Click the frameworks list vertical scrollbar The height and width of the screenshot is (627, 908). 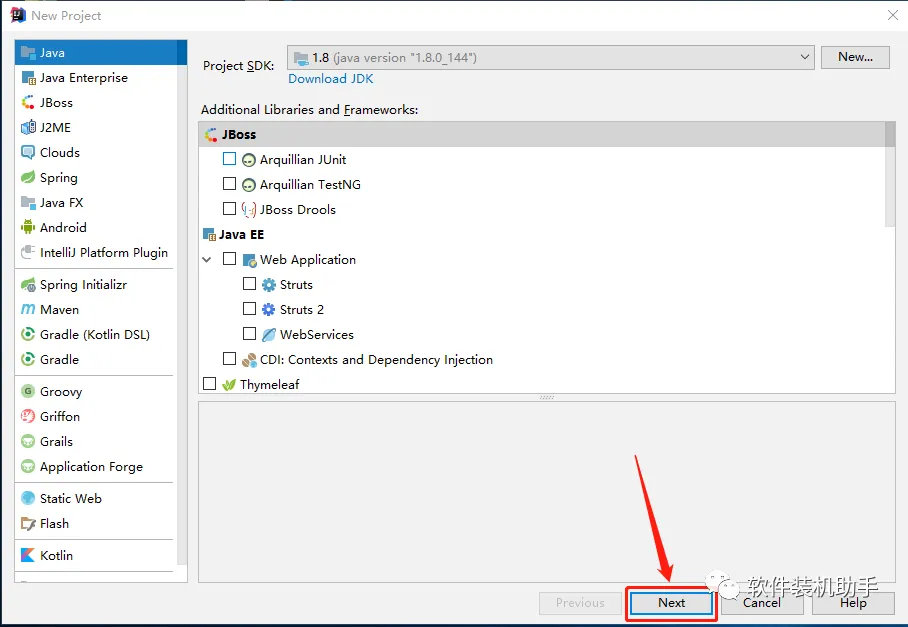pyautogui.click(x=890, y=174)
